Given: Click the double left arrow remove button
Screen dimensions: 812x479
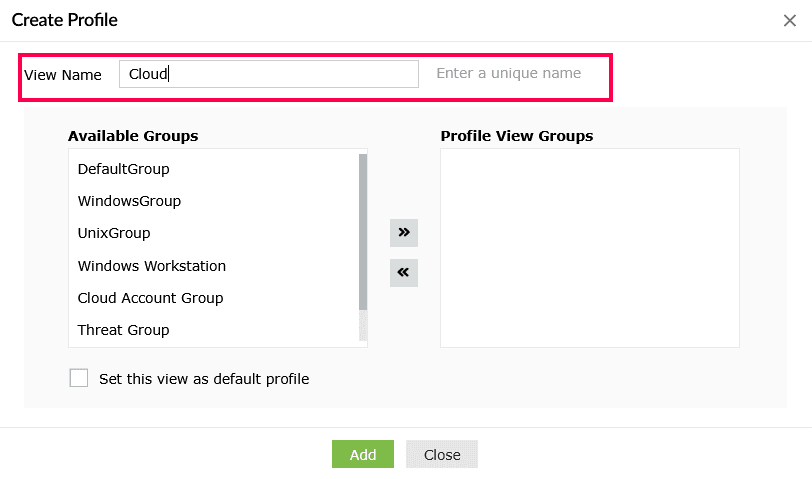Looking at the screenshot, I should coord(404,272).
